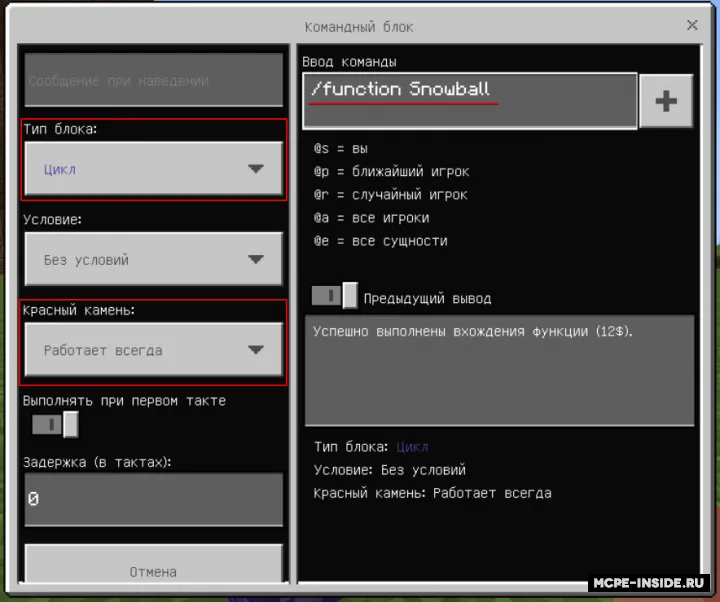720x602 pixels.
Task: Click the 'Ввод команды' label
Action: click(349, 62)
